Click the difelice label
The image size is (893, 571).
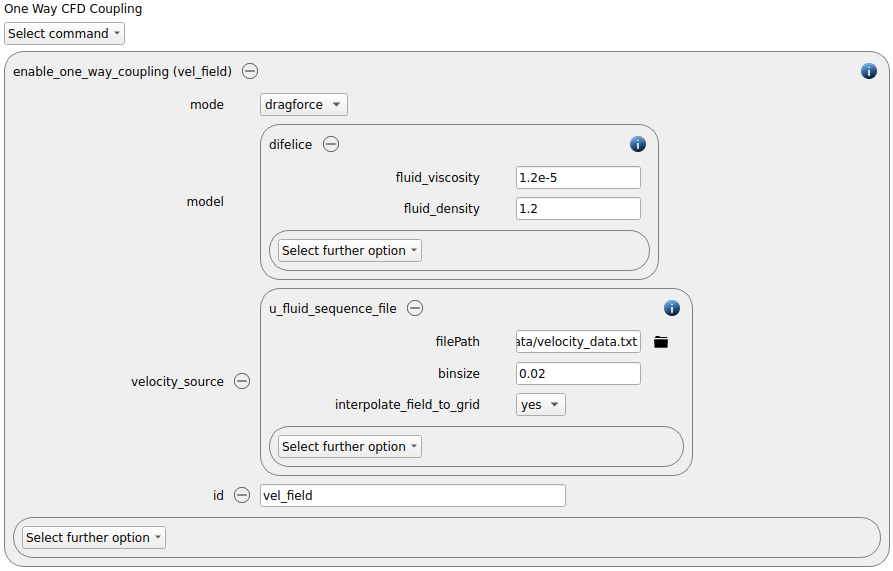[x=290, y=145]
